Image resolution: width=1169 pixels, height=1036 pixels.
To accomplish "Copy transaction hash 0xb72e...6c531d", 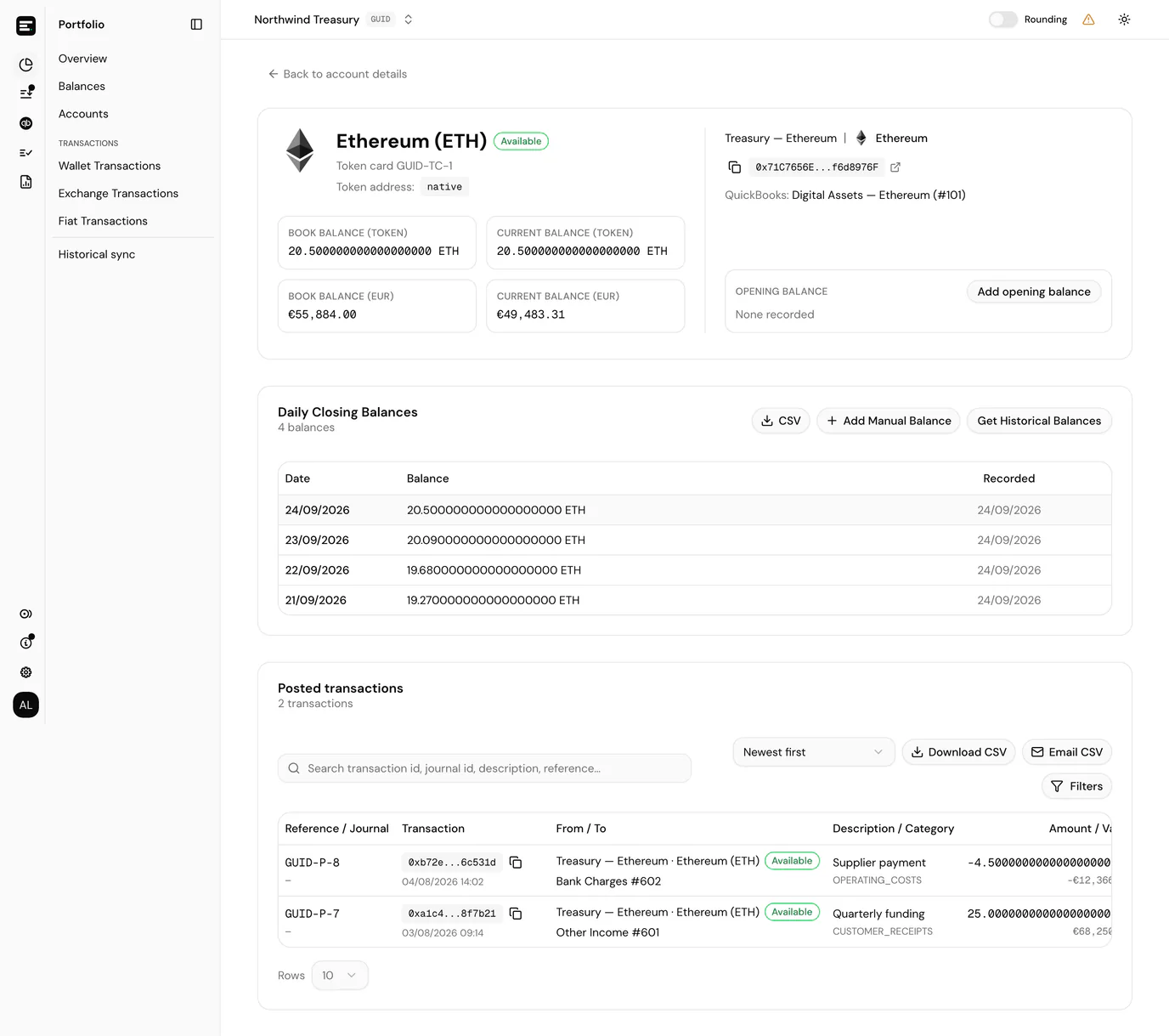I will tap(516, 863).
